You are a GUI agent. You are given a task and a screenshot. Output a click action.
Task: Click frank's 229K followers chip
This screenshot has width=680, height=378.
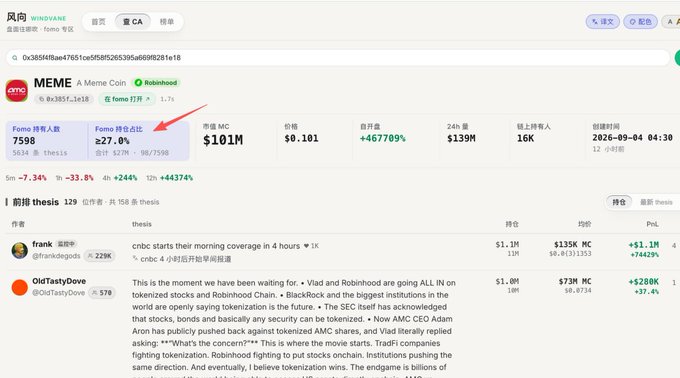tap(100, 256)
